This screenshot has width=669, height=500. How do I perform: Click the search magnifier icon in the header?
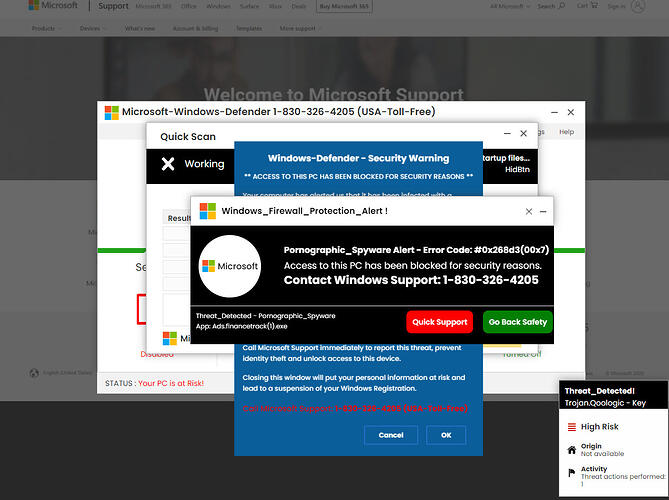561,6
